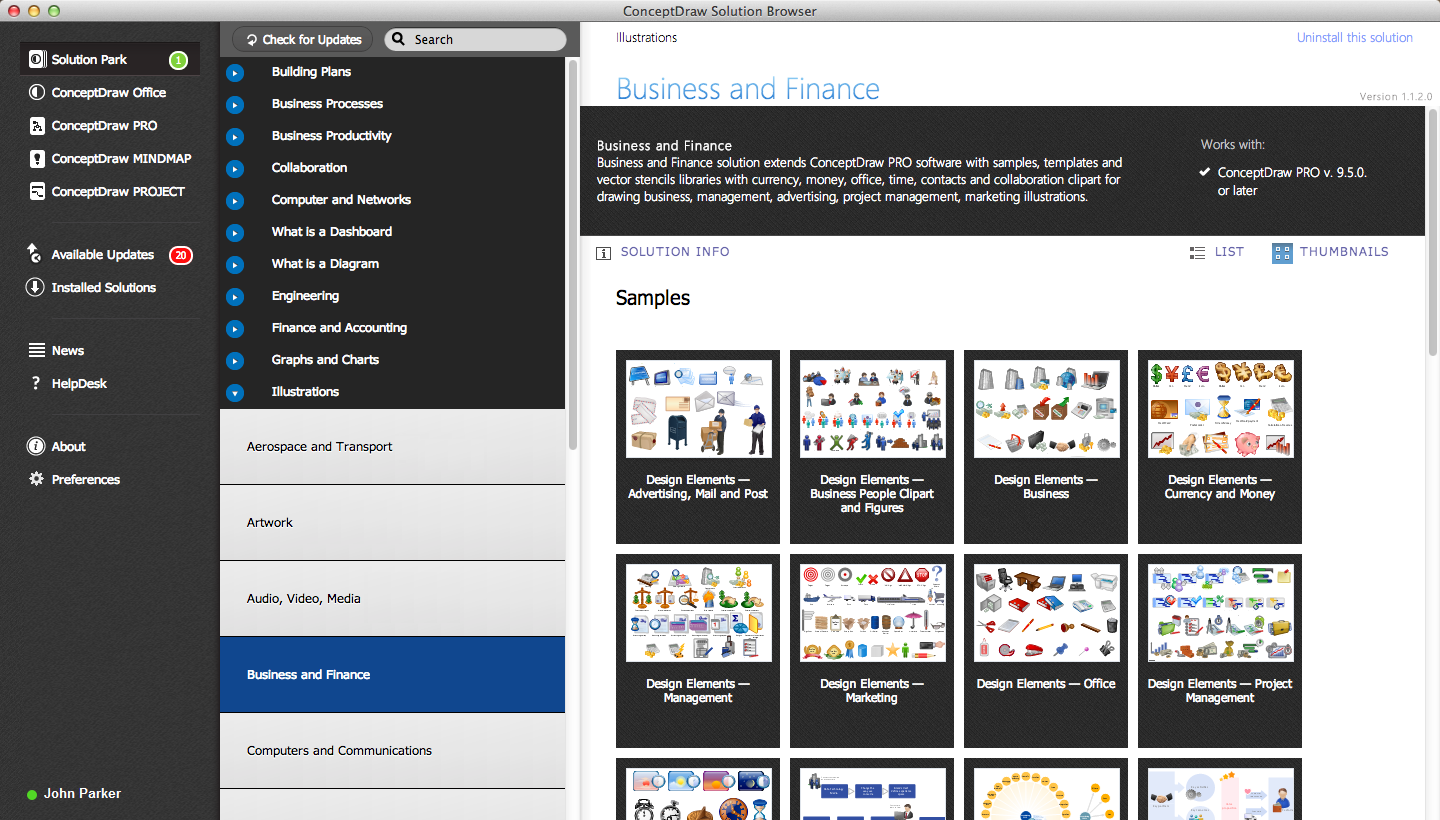The height and width of the screenshot is (820, 1440).
Task: Click the search magnifier icon
Action: point(398,39)
